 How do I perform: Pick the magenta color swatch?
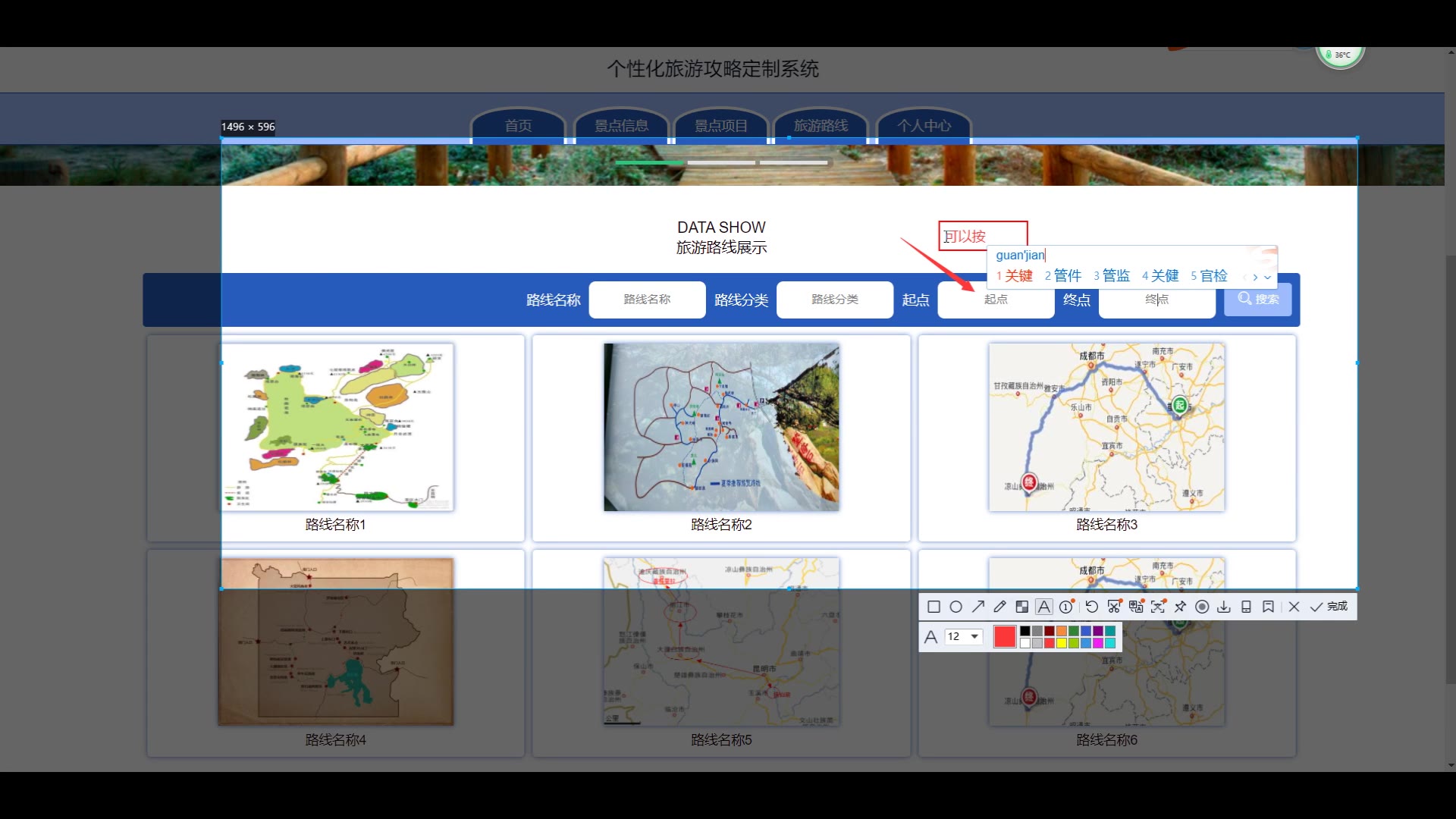pyautogui.click(x=1098, y=643)
